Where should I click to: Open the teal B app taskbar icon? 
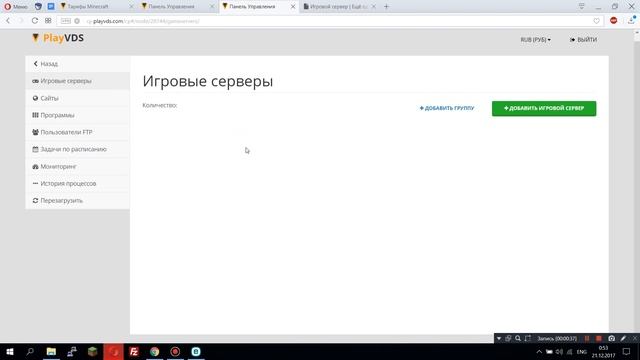coord(196,351)
